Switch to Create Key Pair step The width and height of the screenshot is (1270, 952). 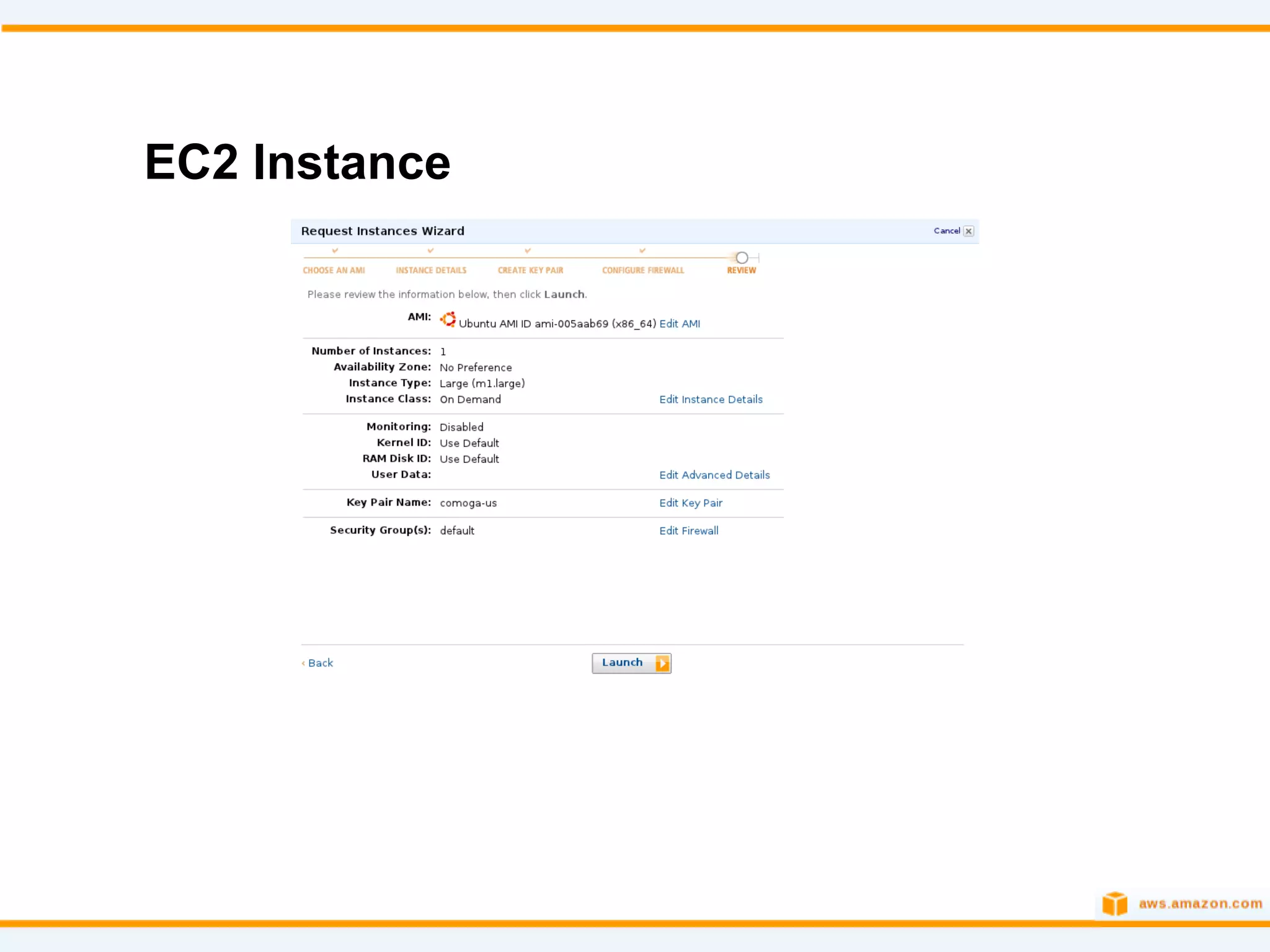click(x=530, y=270)
